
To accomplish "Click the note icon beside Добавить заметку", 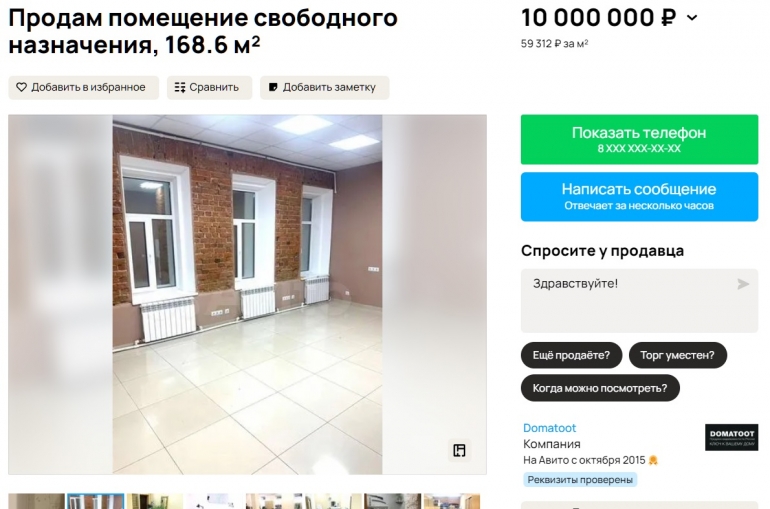I will 273,87.
